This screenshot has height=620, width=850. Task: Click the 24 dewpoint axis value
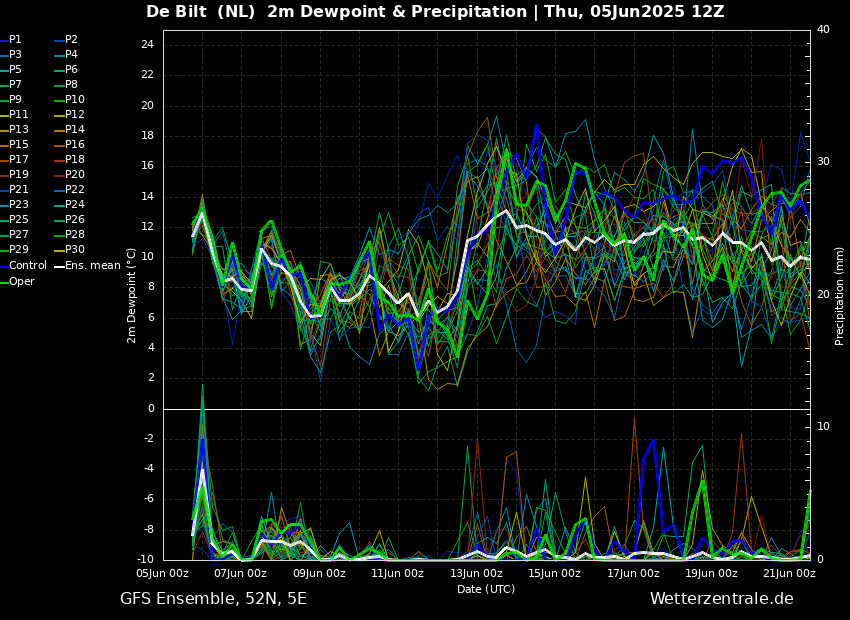point(147,45)
